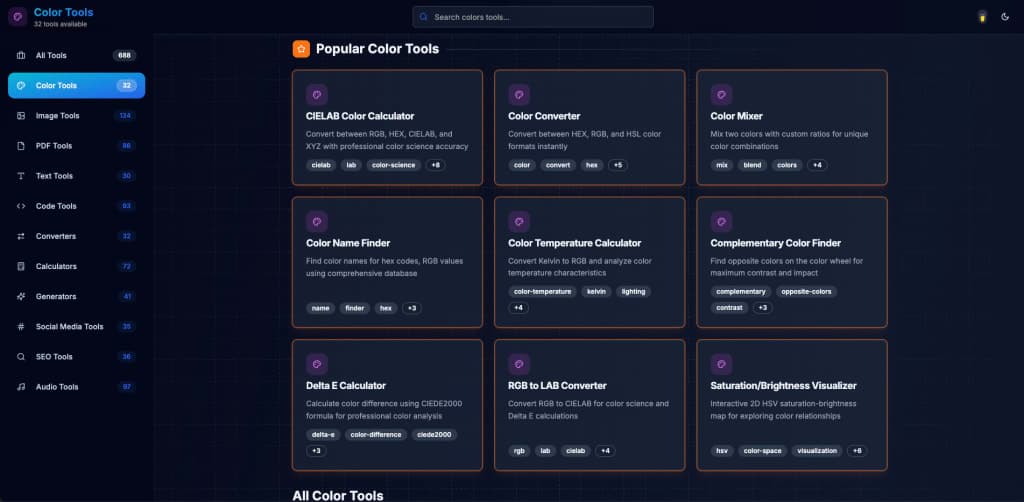
Task: Toggle dark mode with moon icon
Action: [1005, 17]
